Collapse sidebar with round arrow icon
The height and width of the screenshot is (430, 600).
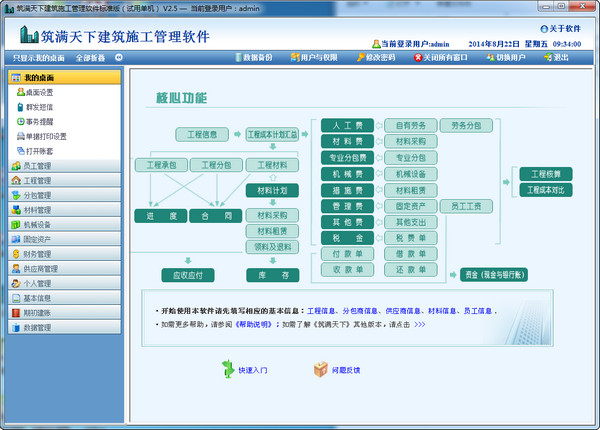pyautogui.click(x=119, y=57)
